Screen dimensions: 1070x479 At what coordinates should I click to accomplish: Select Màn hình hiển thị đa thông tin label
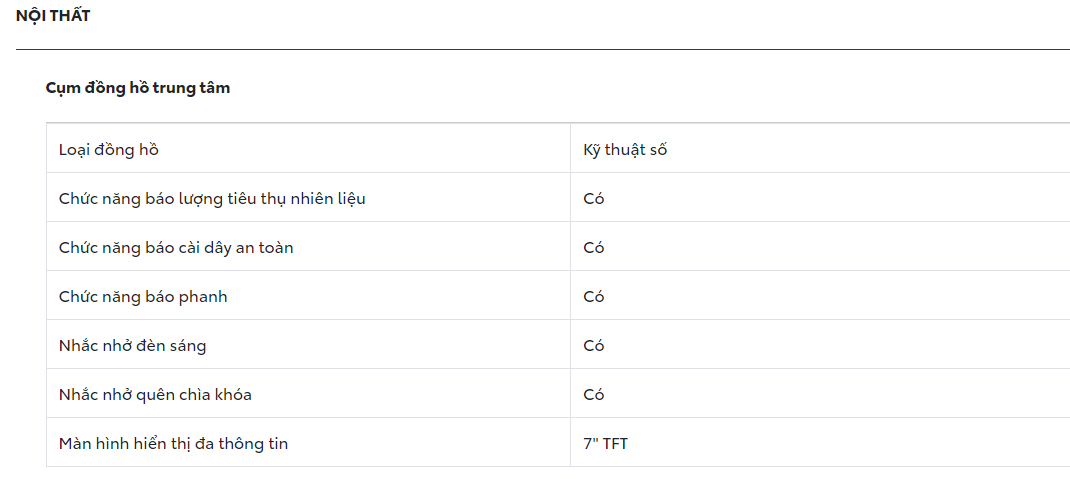pos(173,443)
